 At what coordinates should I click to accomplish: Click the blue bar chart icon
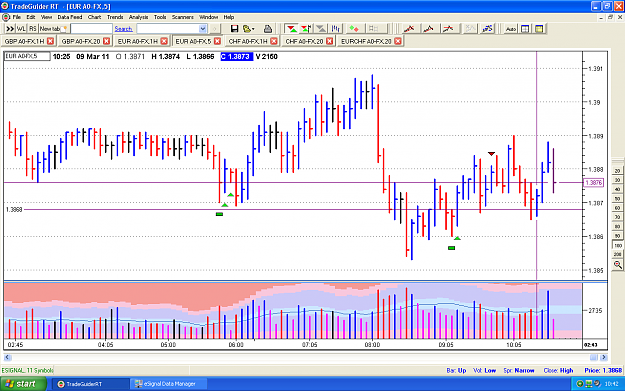[x=336, y=29]
